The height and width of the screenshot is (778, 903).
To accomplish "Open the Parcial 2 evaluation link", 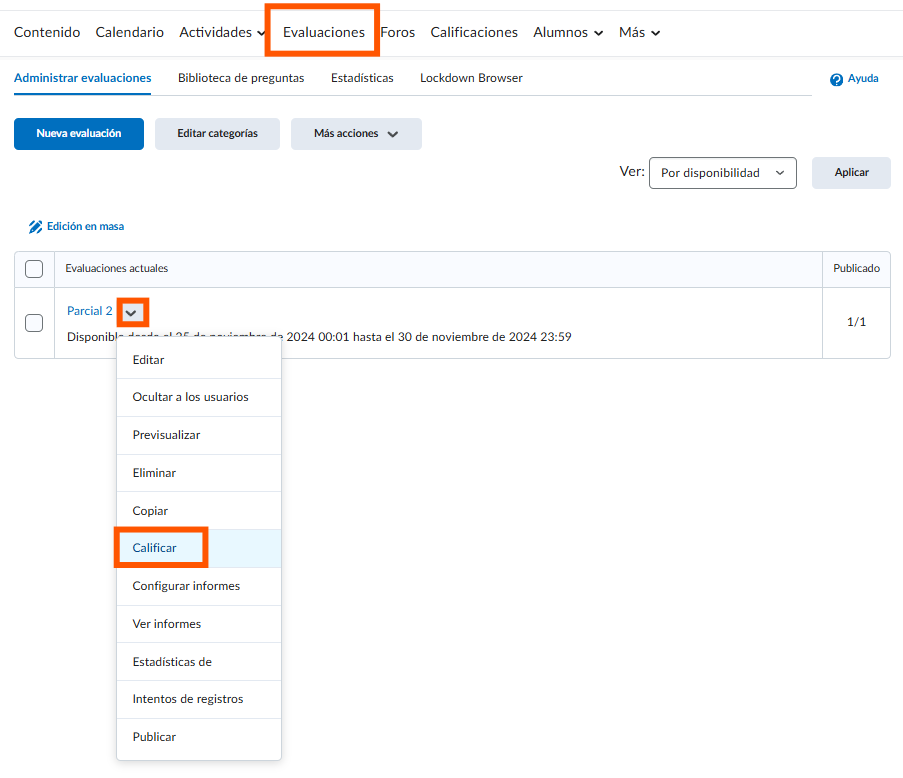I will 89,311.
